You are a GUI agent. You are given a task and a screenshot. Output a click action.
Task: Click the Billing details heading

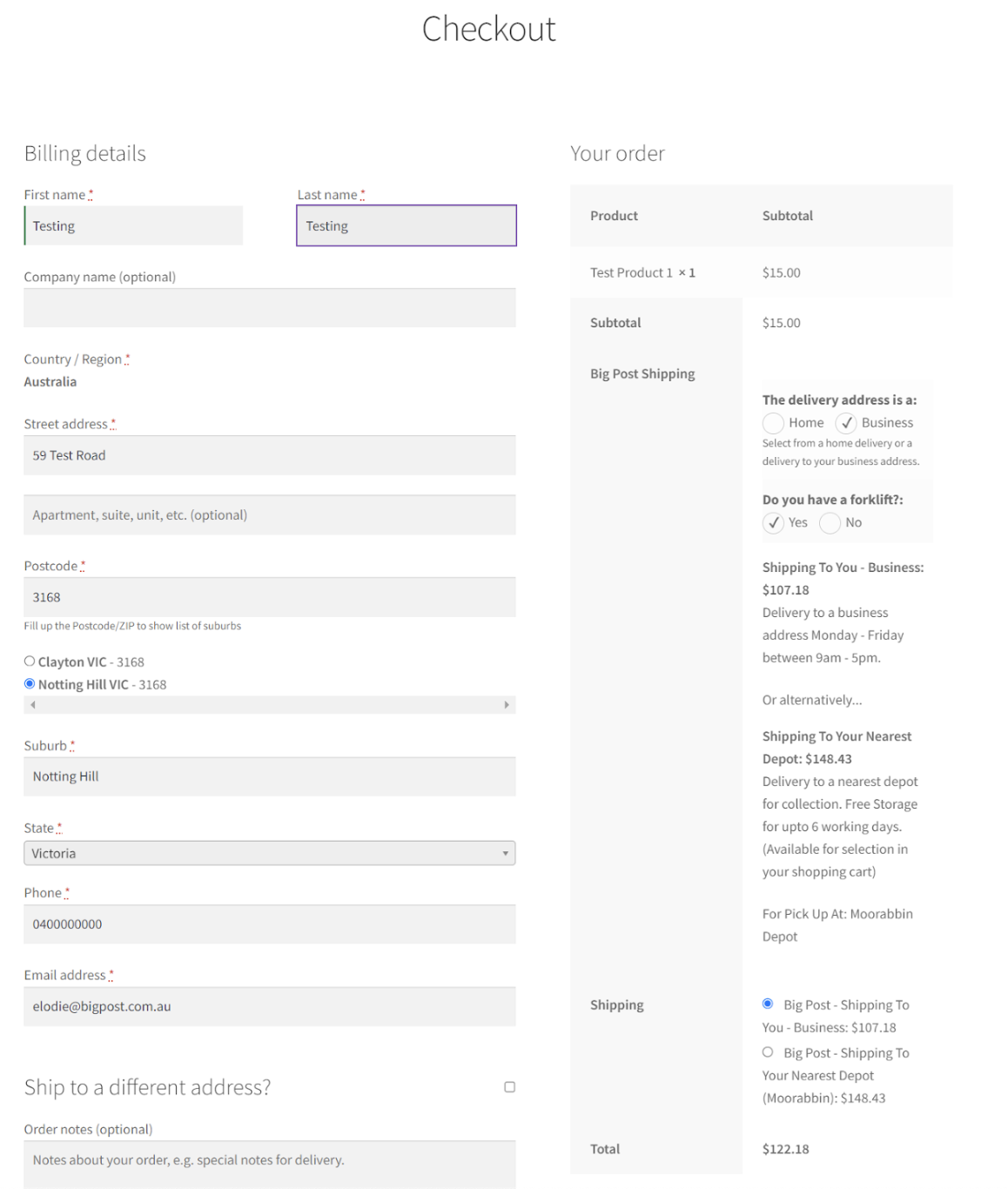tap(85, 153)
